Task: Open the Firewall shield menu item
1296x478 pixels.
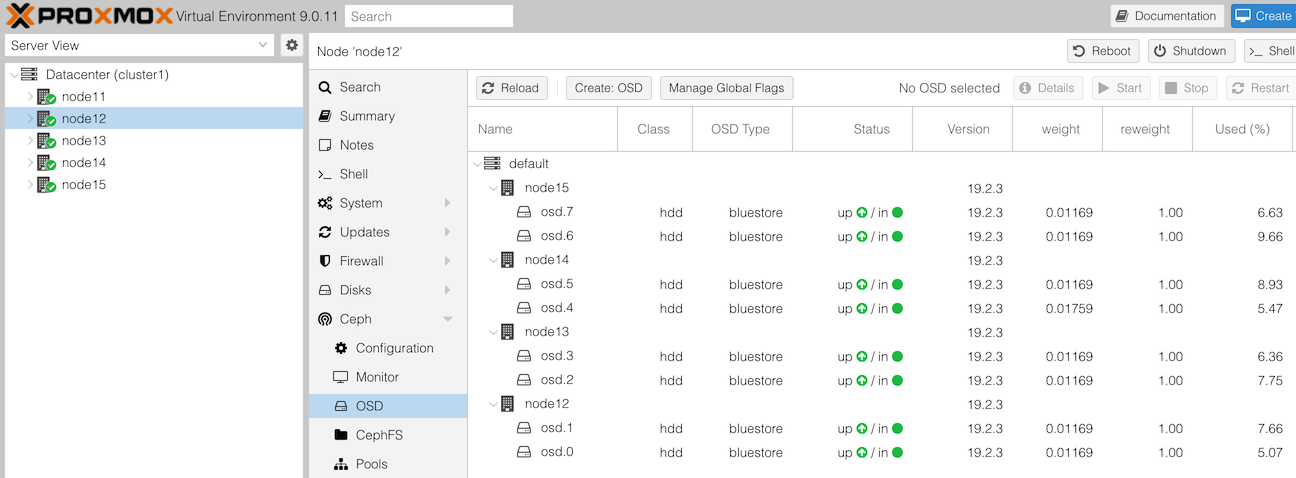Action: (361, 261)
